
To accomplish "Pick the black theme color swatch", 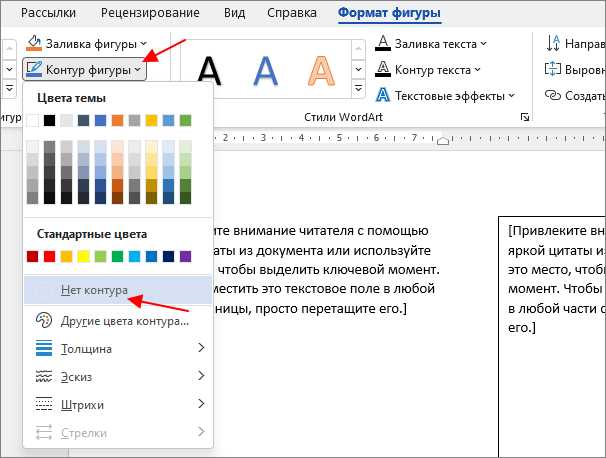I will (49, 121).
